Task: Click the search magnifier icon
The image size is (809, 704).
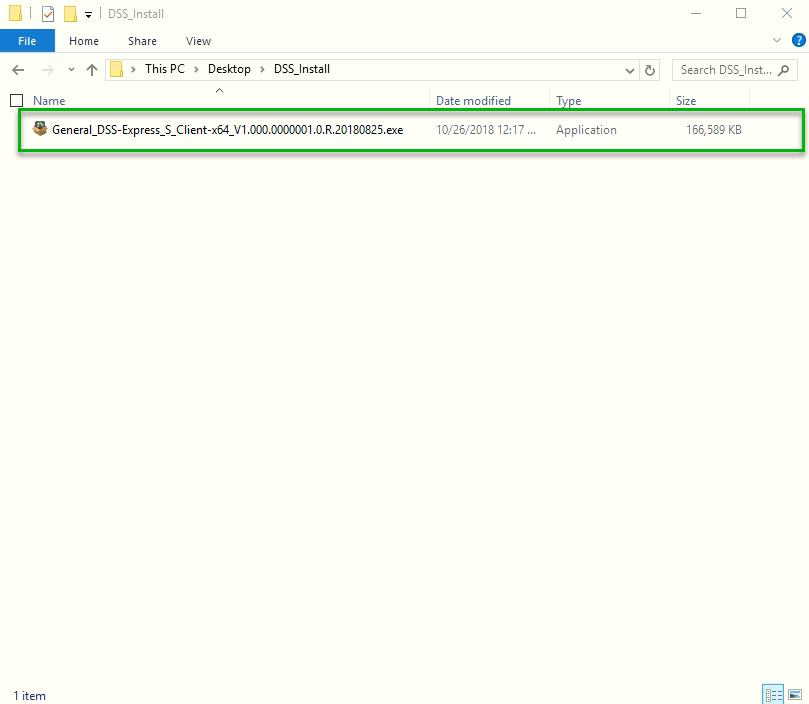Action: [784, 70]
